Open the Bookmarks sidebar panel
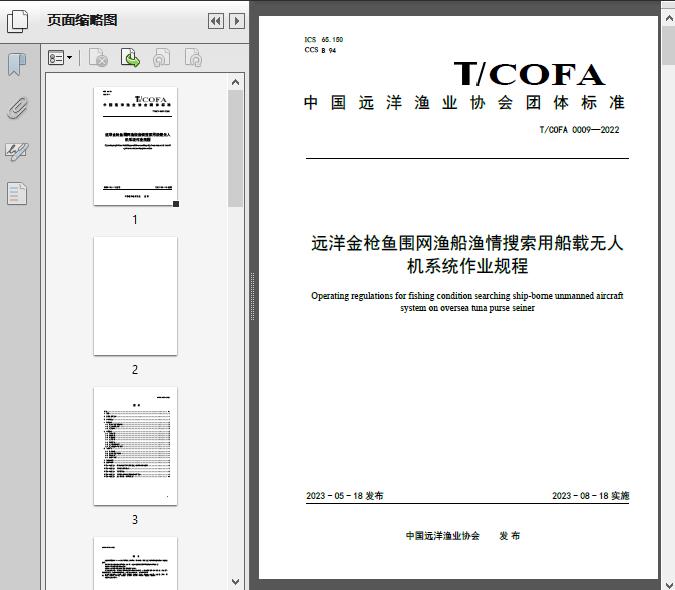Image resolution: width=675 pixels, height=590 pixels. 17,65
